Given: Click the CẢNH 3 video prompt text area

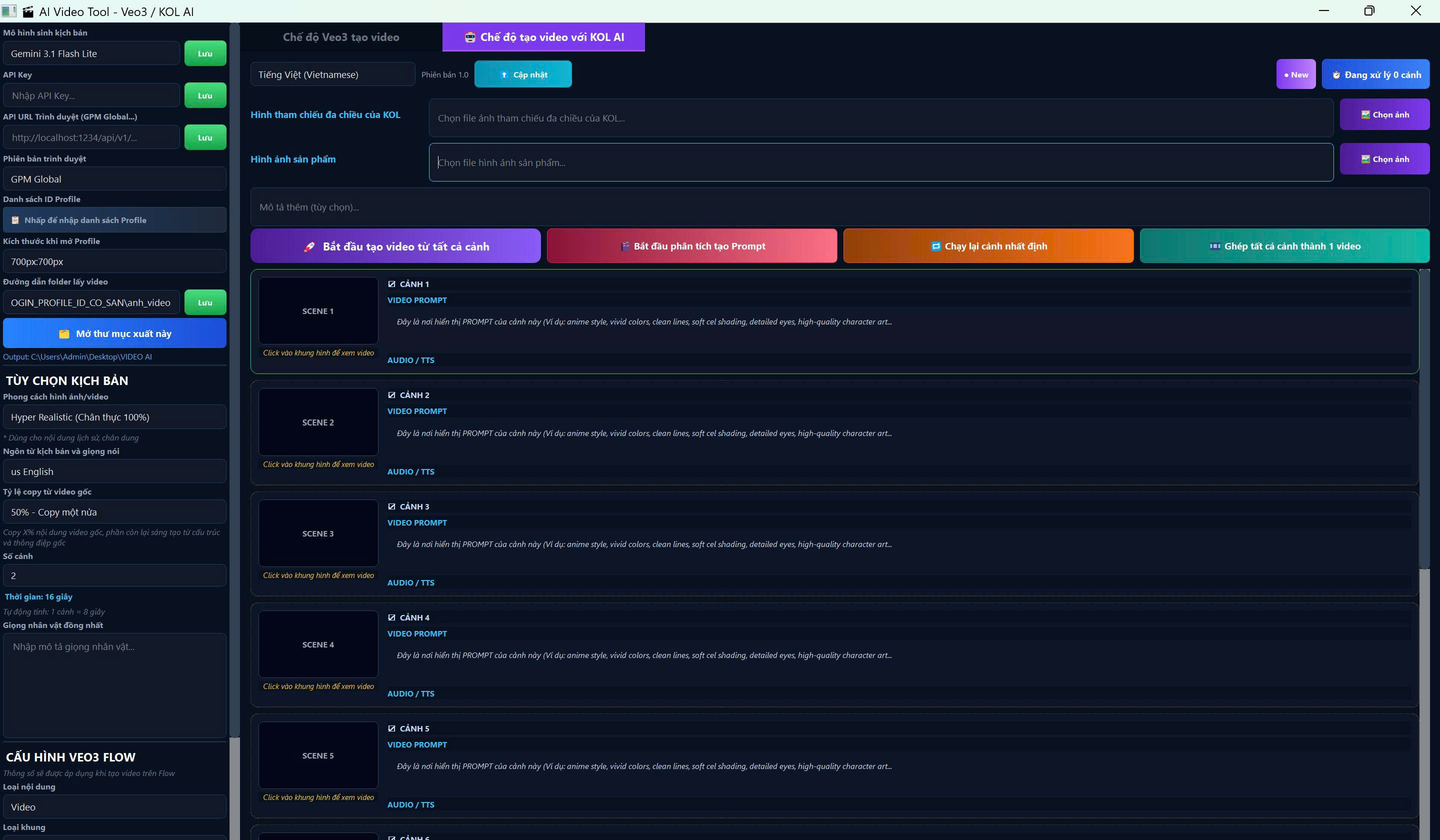Looking at the screenshot, I should (899, 552).
